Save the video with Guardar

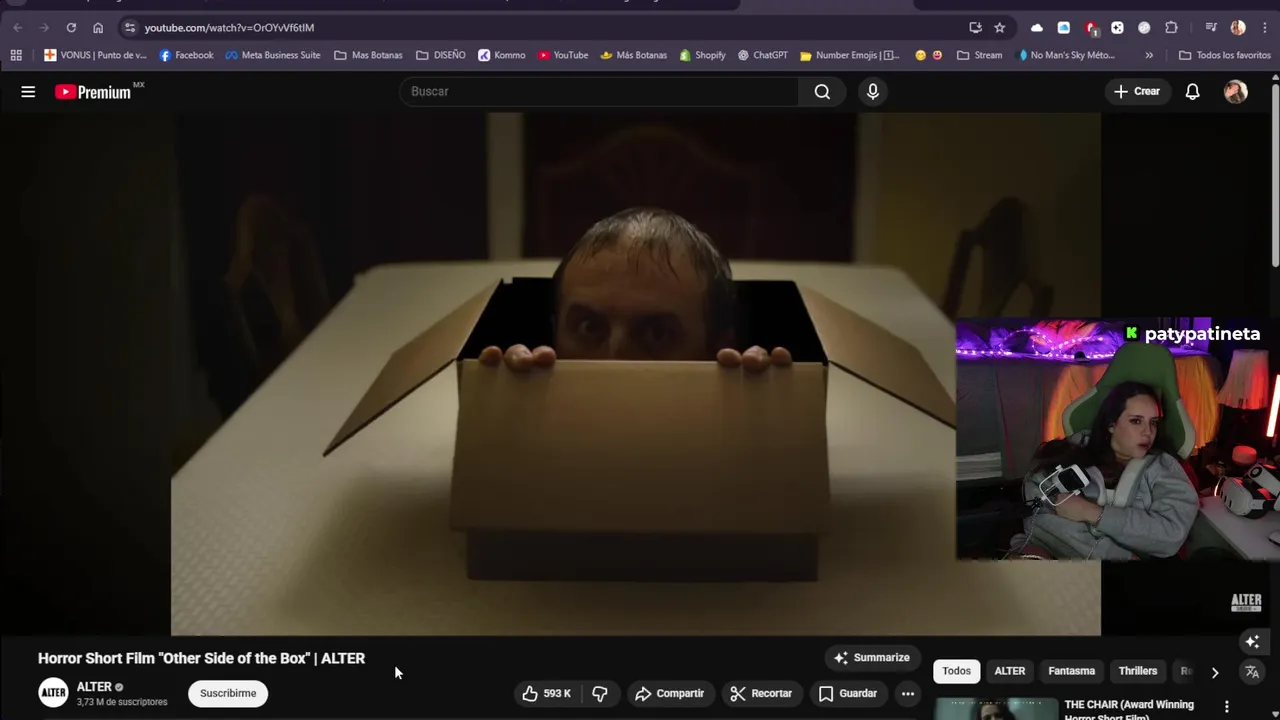point(848,693)
